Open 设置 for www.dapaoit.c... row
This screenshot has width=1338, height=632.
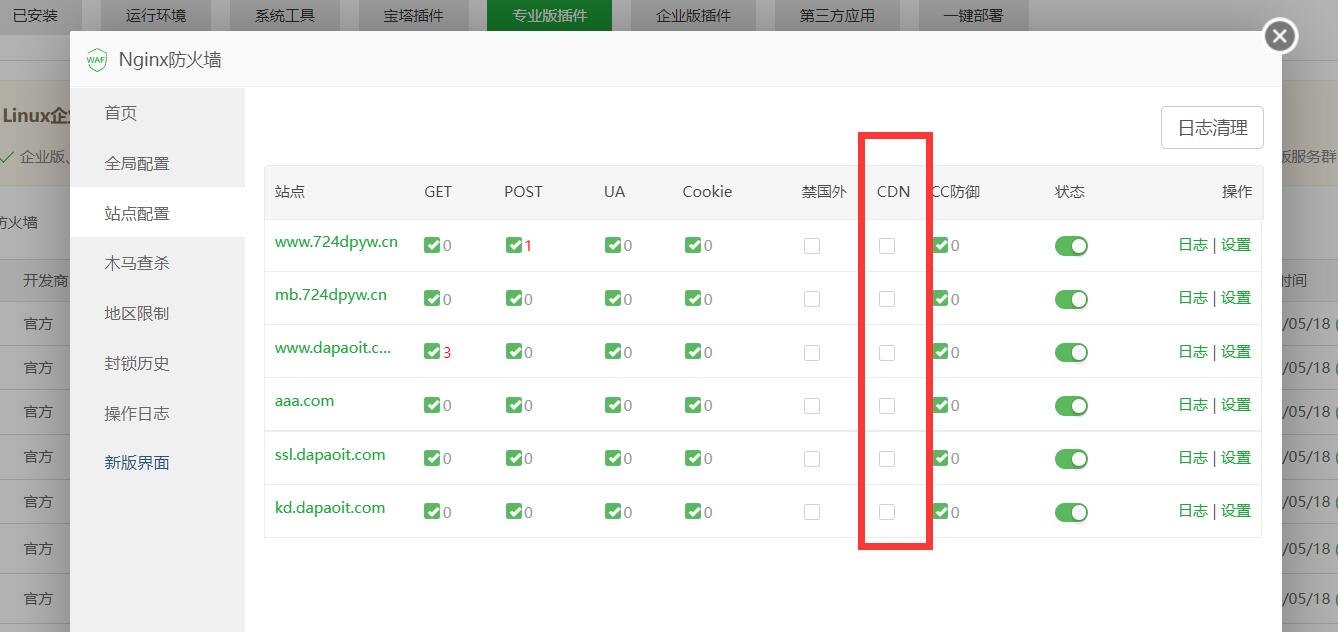coord(1236,351)
